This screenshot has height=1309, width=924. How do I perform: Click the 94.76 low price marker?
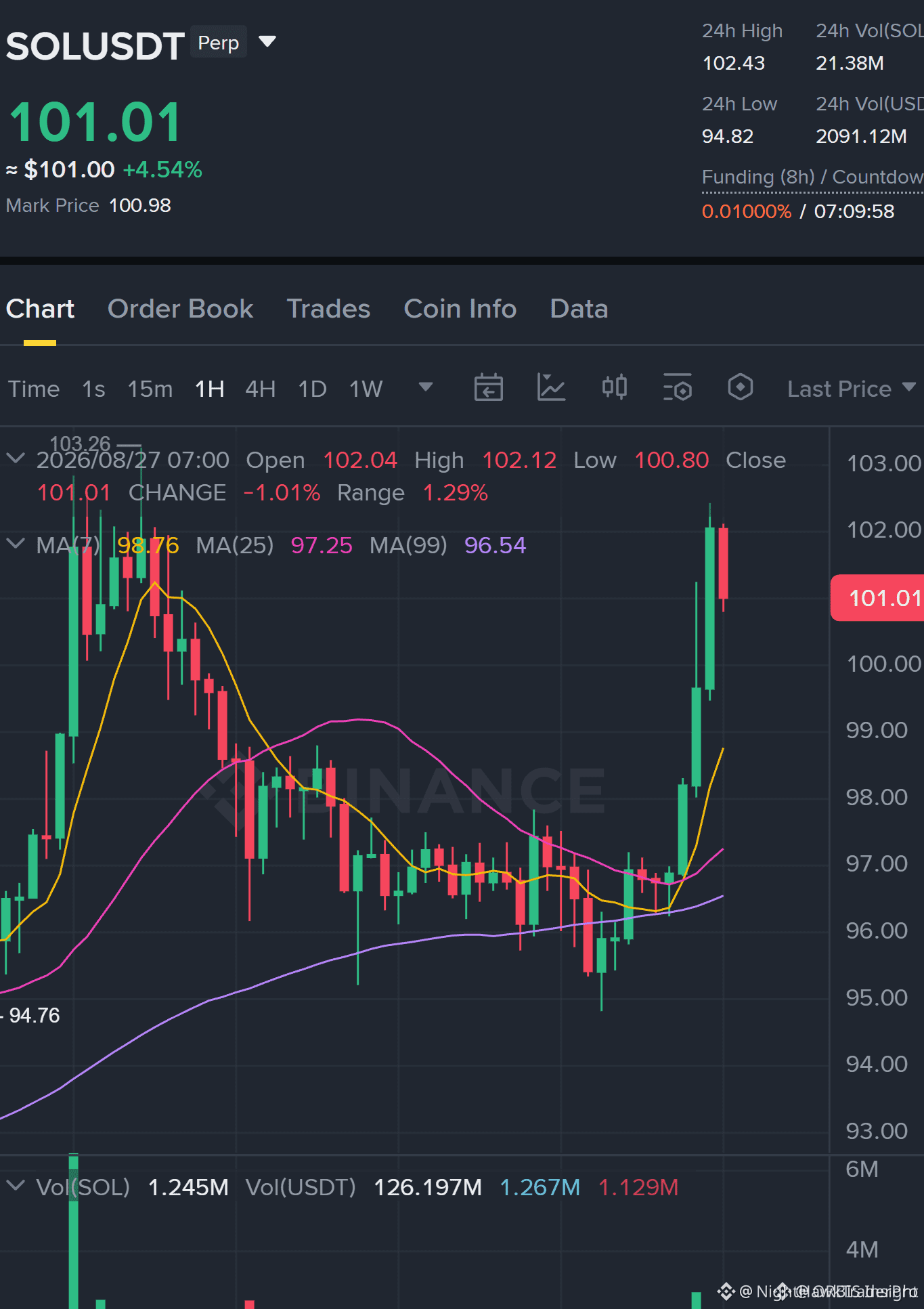point(35,1015)
